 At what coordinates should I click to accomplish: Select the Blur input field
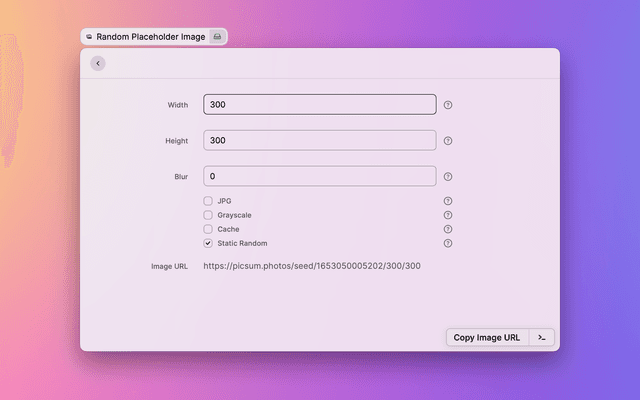(x=320, y=177)
